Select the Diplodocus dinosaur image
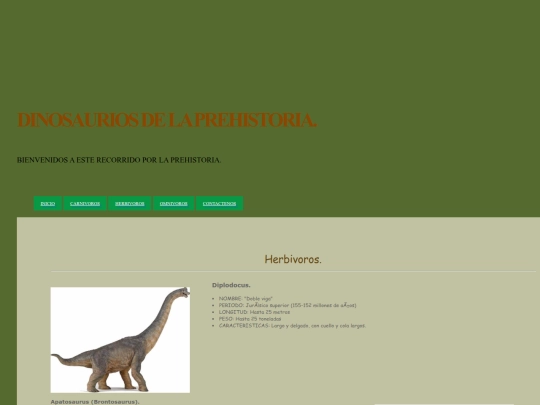Screen dimensions: 540x405 120,340
